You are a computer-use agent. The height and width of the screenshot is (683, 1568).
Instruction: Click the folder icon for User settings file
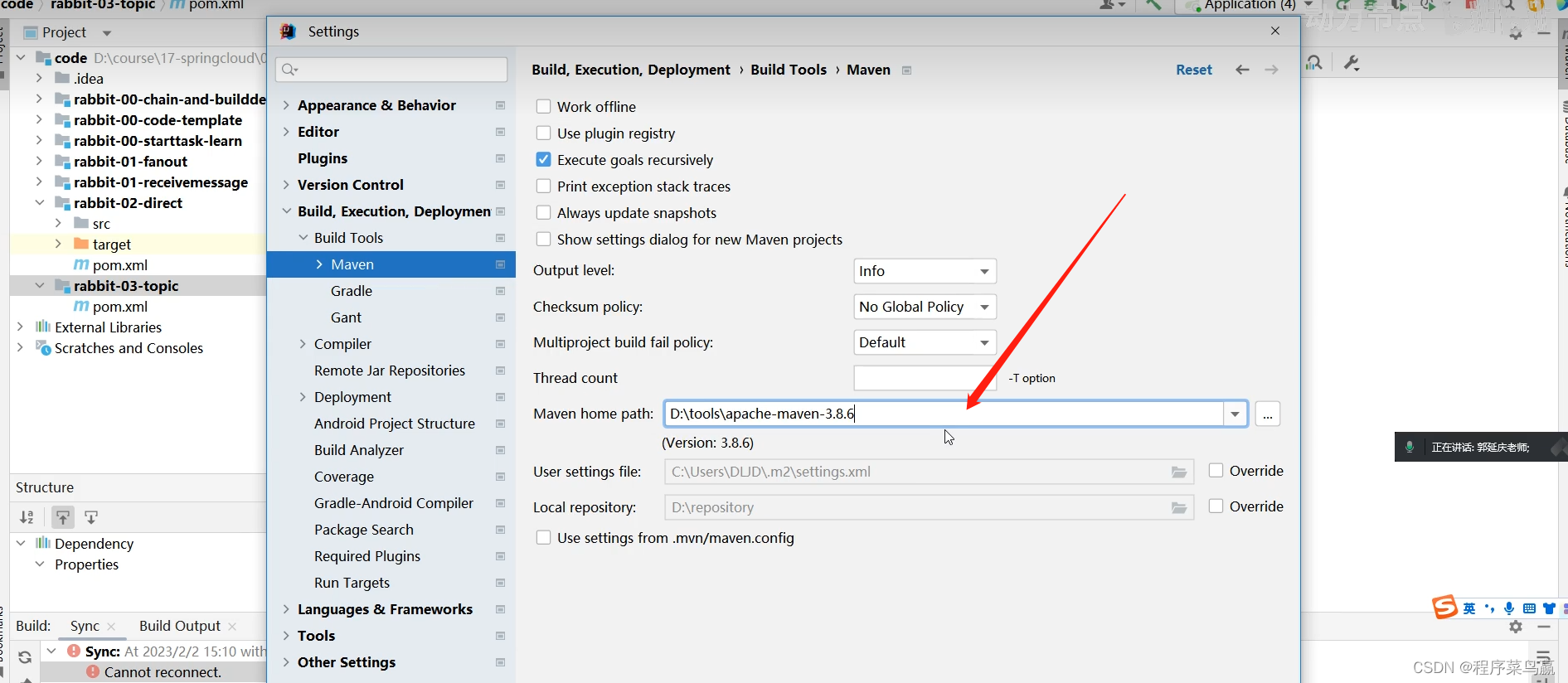point(1178,472)
